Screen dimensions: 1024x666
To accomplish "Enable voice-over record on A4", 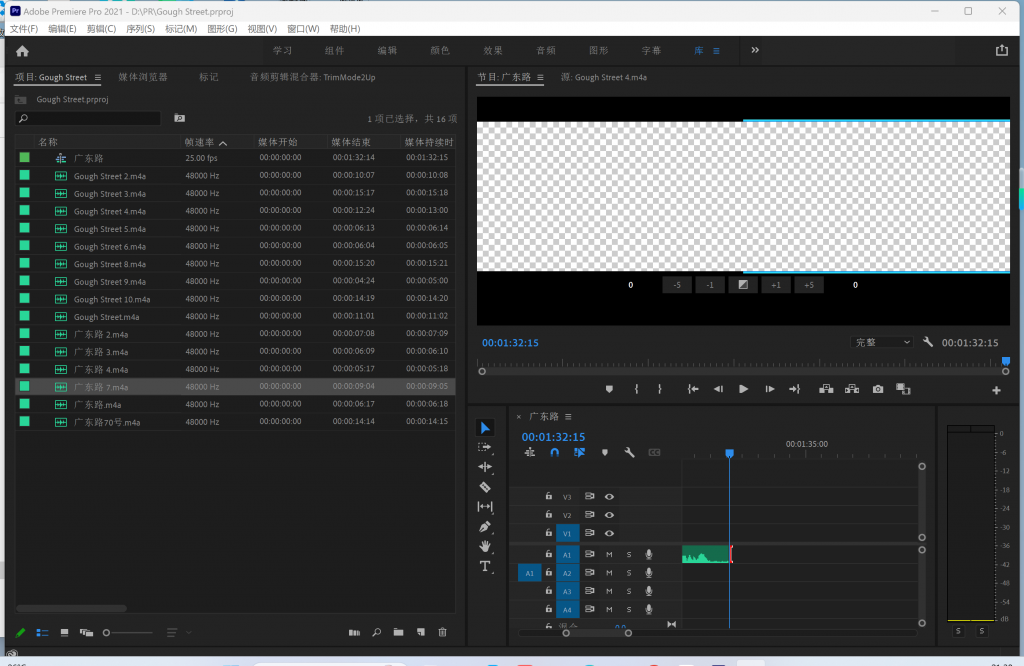I will pyautogui.click(x=648, y=609).
